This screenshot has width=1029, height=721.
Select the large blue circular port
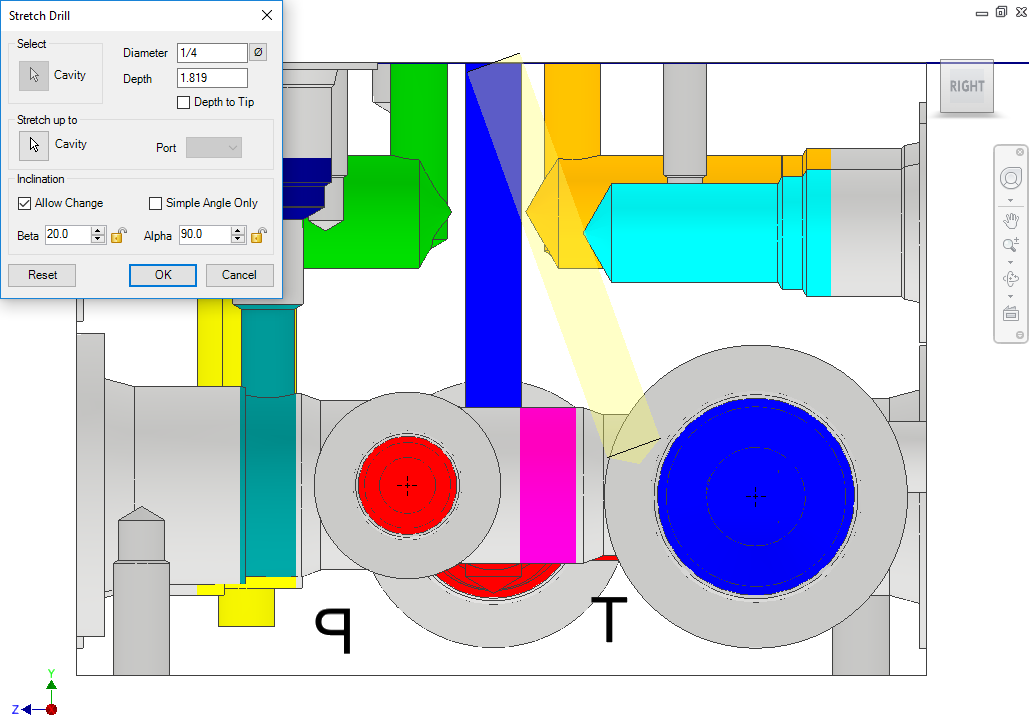[x=755, y=496]
